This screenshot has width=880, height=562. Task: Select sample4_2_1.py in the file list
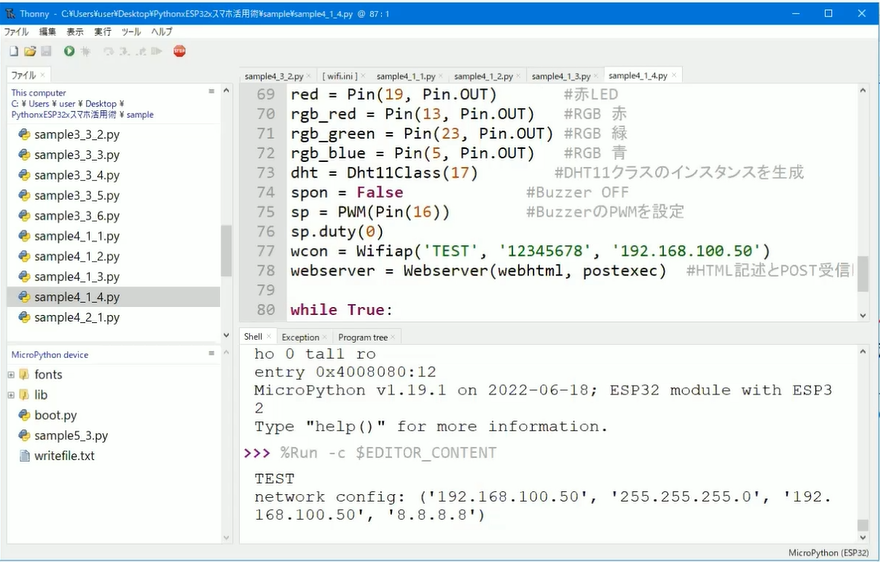(77, 317)
